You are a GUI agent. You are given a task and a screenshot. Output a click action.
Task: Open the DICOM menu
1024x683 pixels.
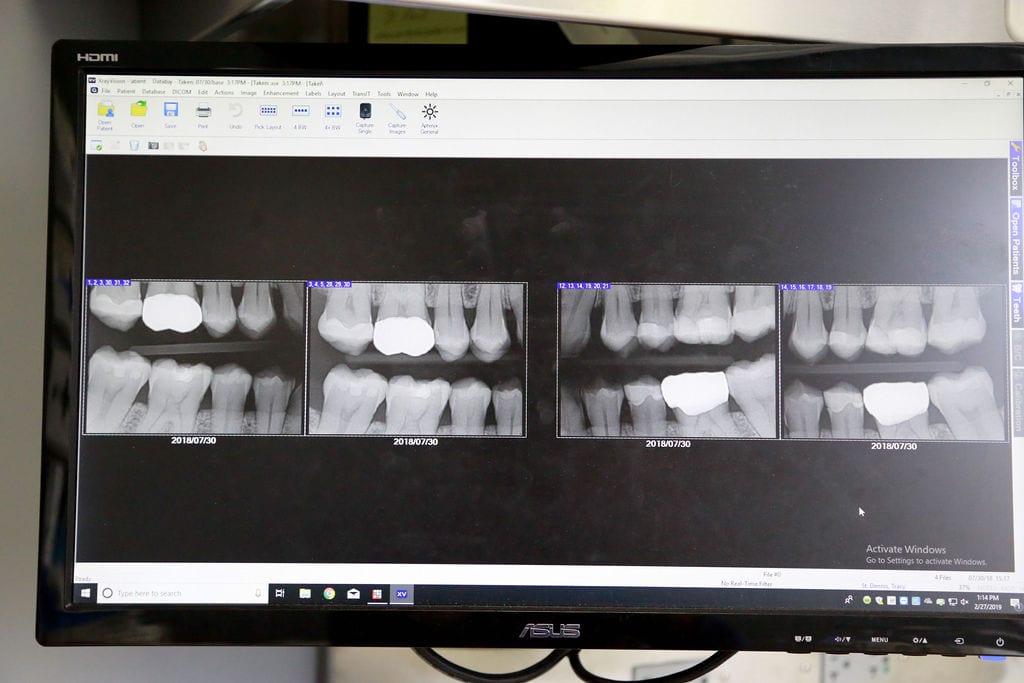(182, 92)
